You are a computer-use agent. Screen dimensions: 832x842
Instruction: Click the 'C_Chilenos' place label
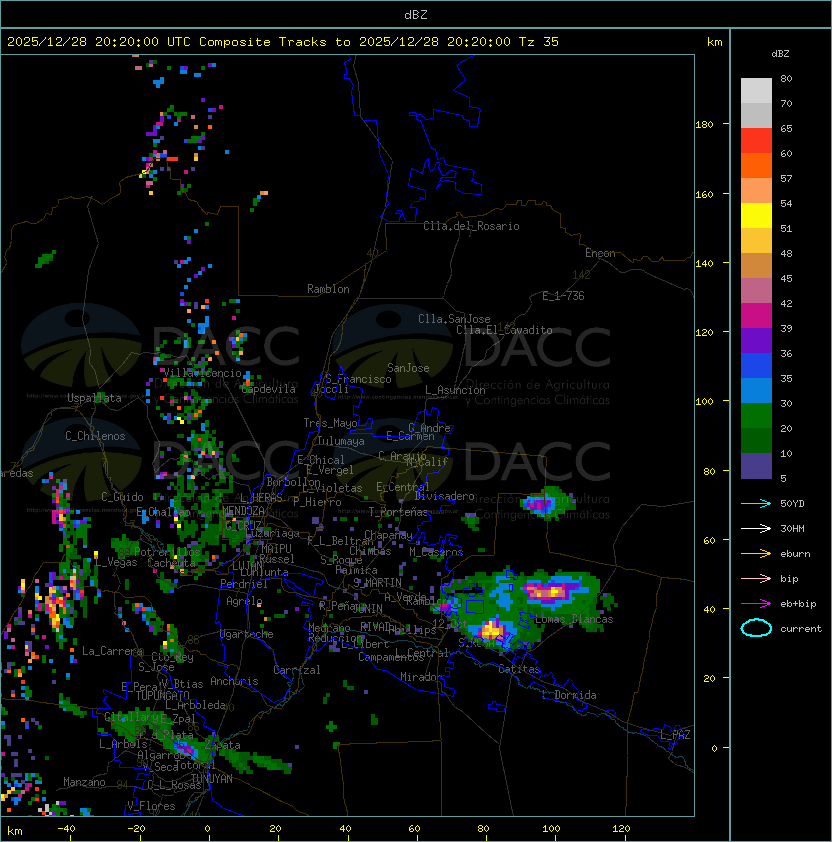coord(95,436)
